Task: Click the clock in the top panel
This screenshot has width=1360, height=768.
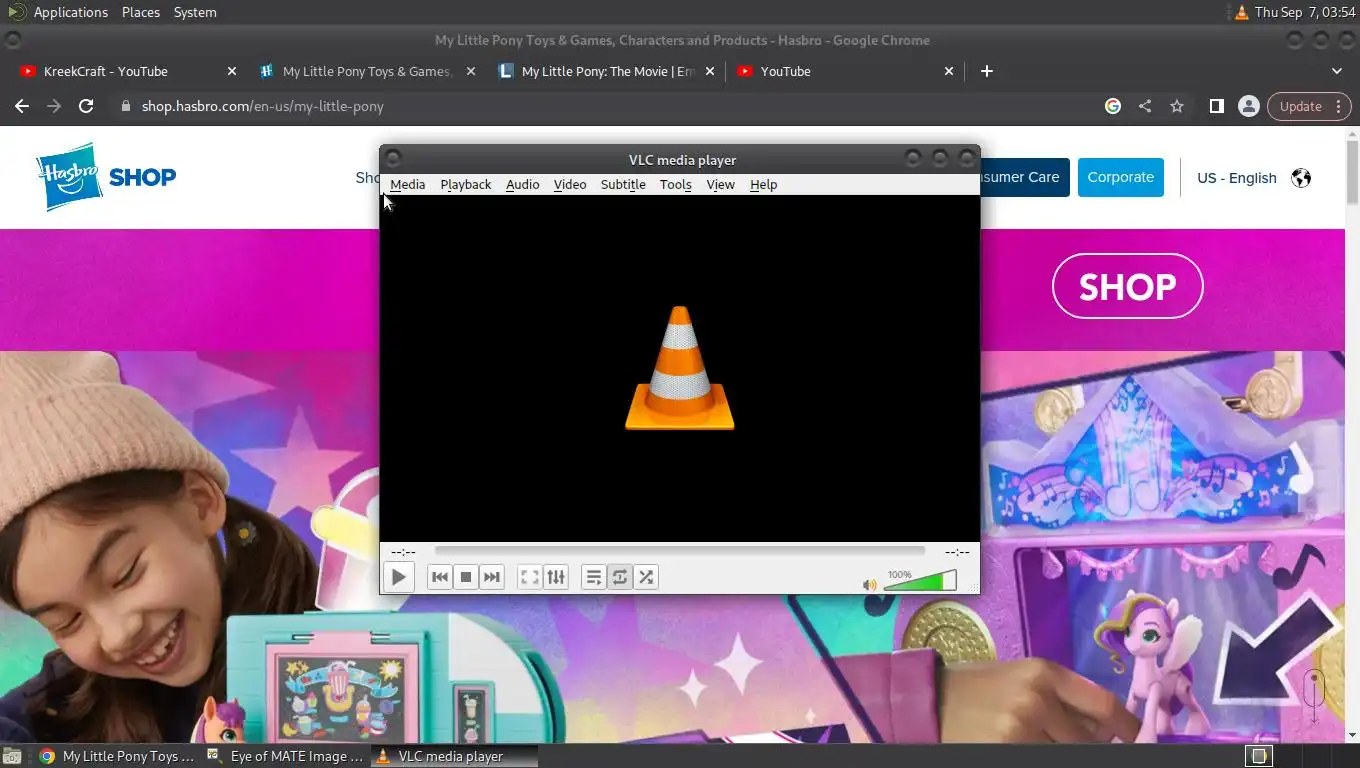Action: [1304, 12]
